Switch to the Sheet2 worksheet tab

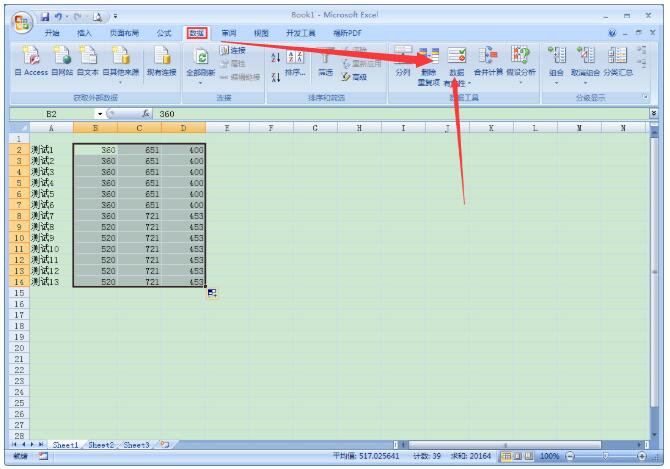point(100,444)
